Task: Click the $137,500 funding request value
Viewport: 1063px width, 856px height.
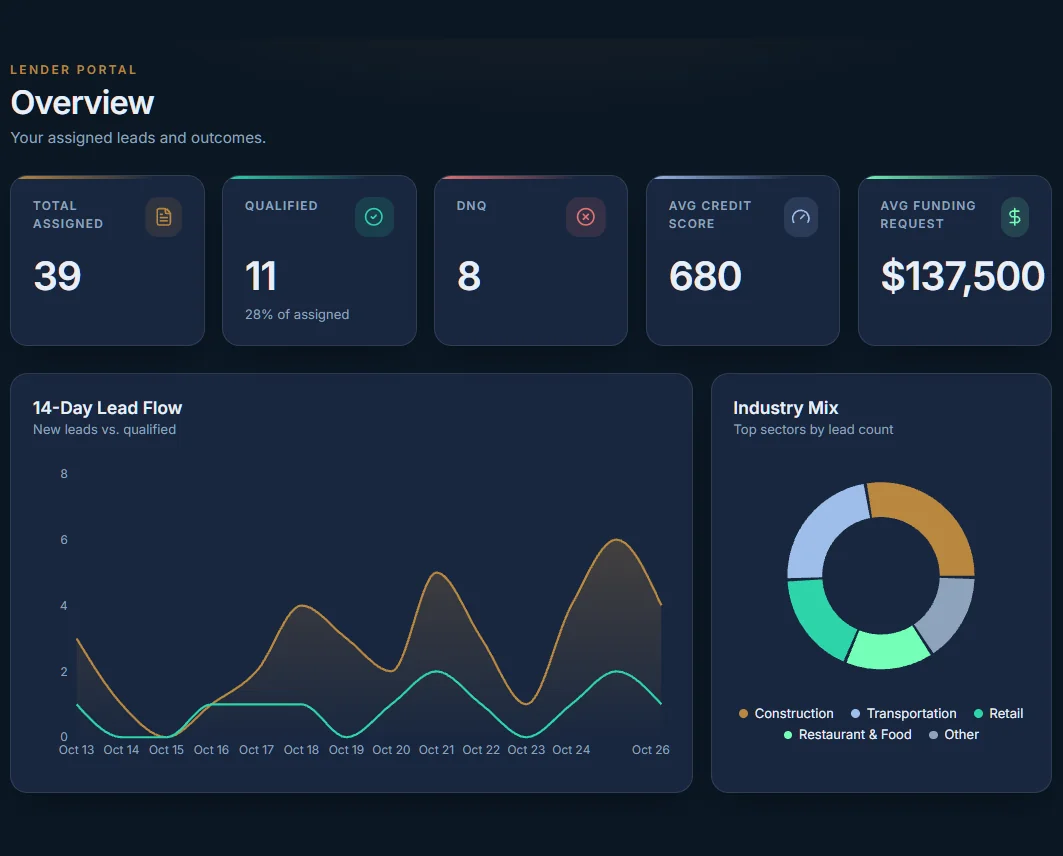Action: tap(963, 277)
